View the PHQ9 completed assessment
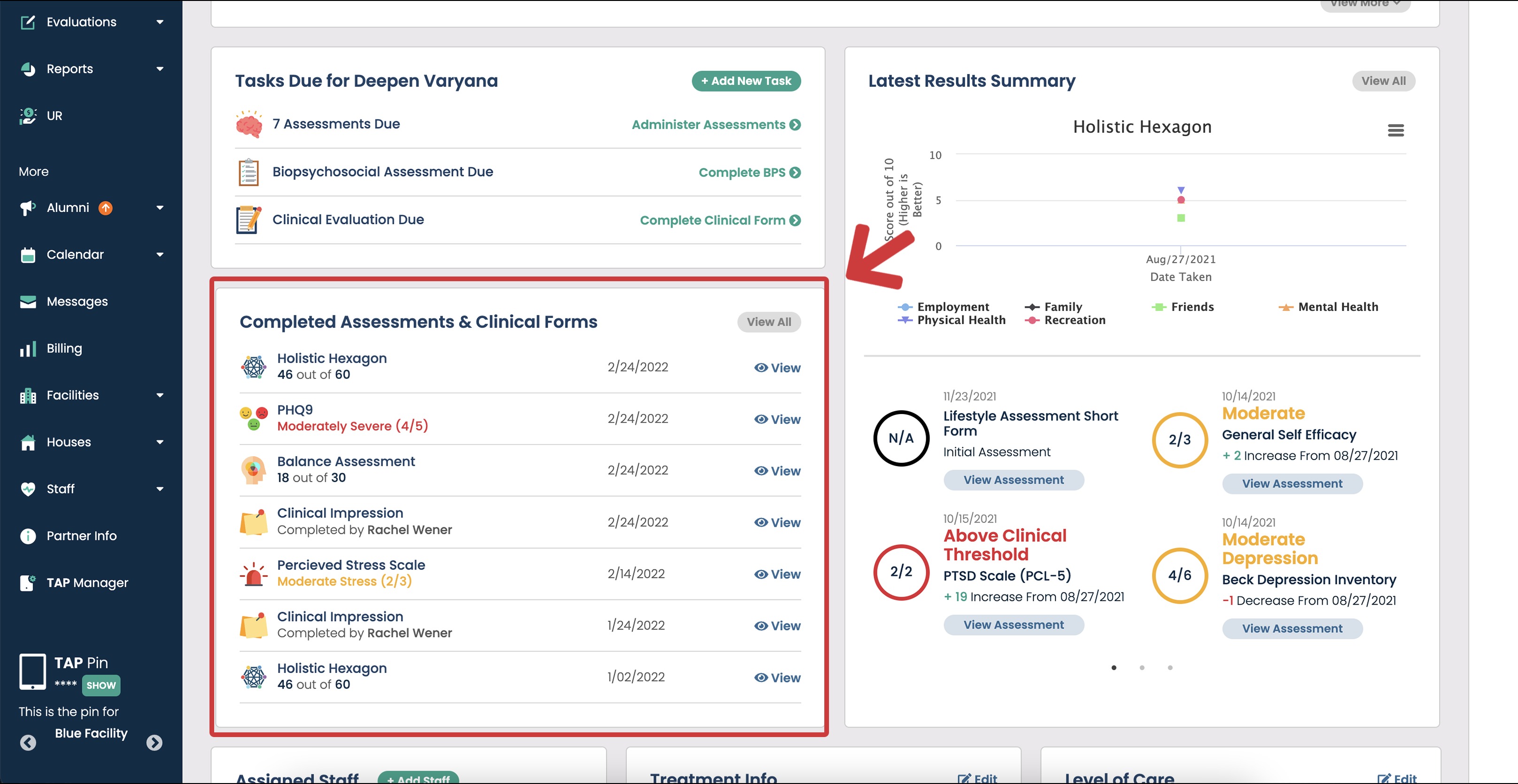 pyautogui.click(x=777, y=419)
